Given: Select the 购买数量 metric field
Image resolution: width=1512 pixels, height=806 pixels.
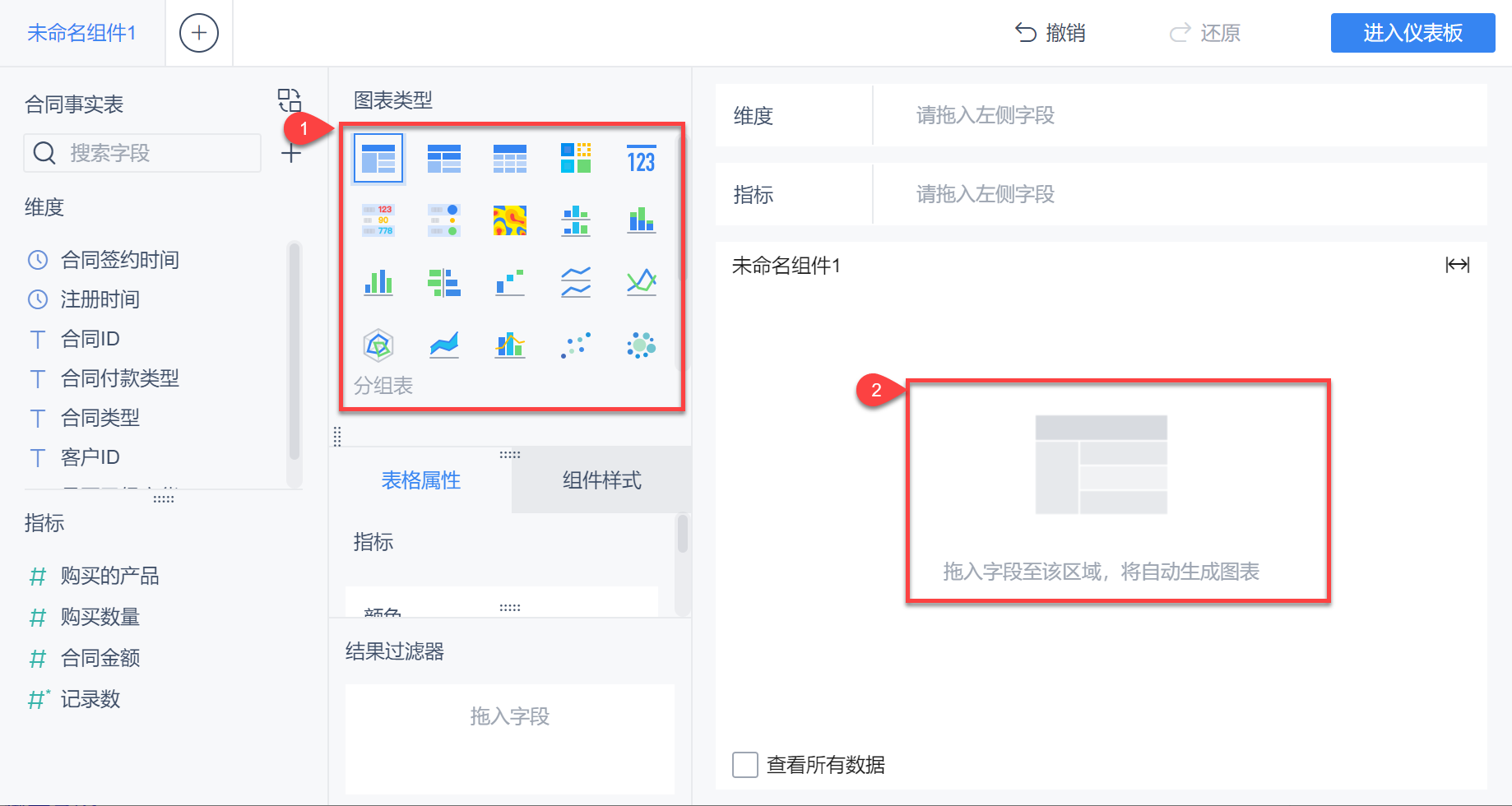Looking at the screenshot, I should (x=100, y=617).
